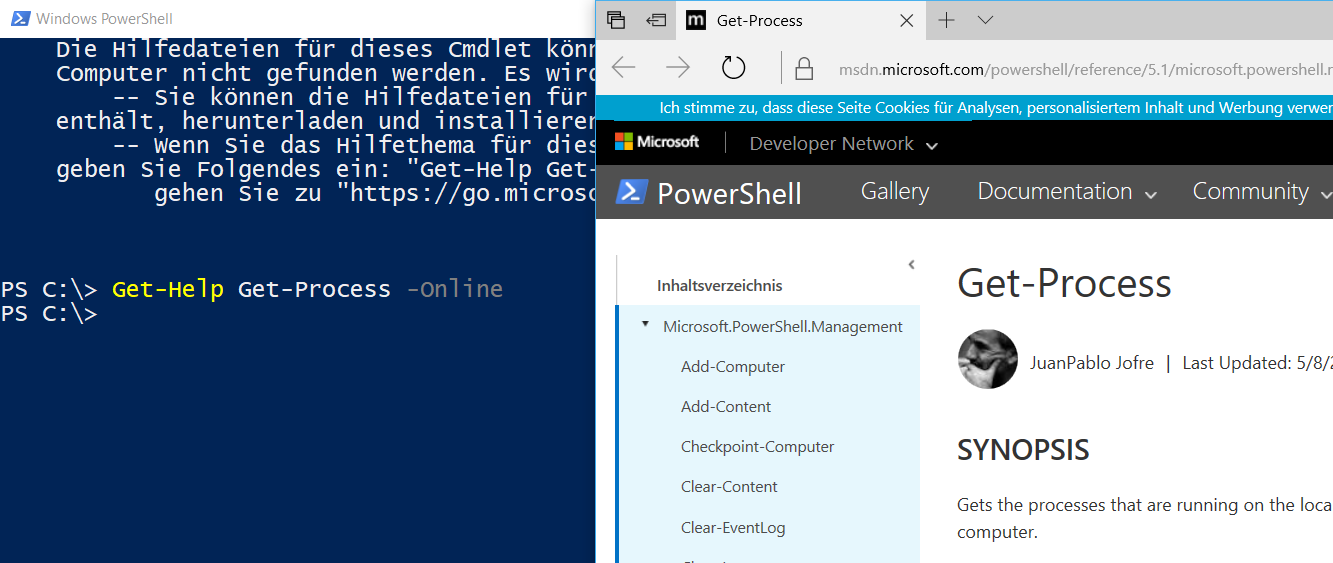Expand the Community menu
This screenshot has height=563, width=1333.
pyautogui.click(x=1262, y=191)
